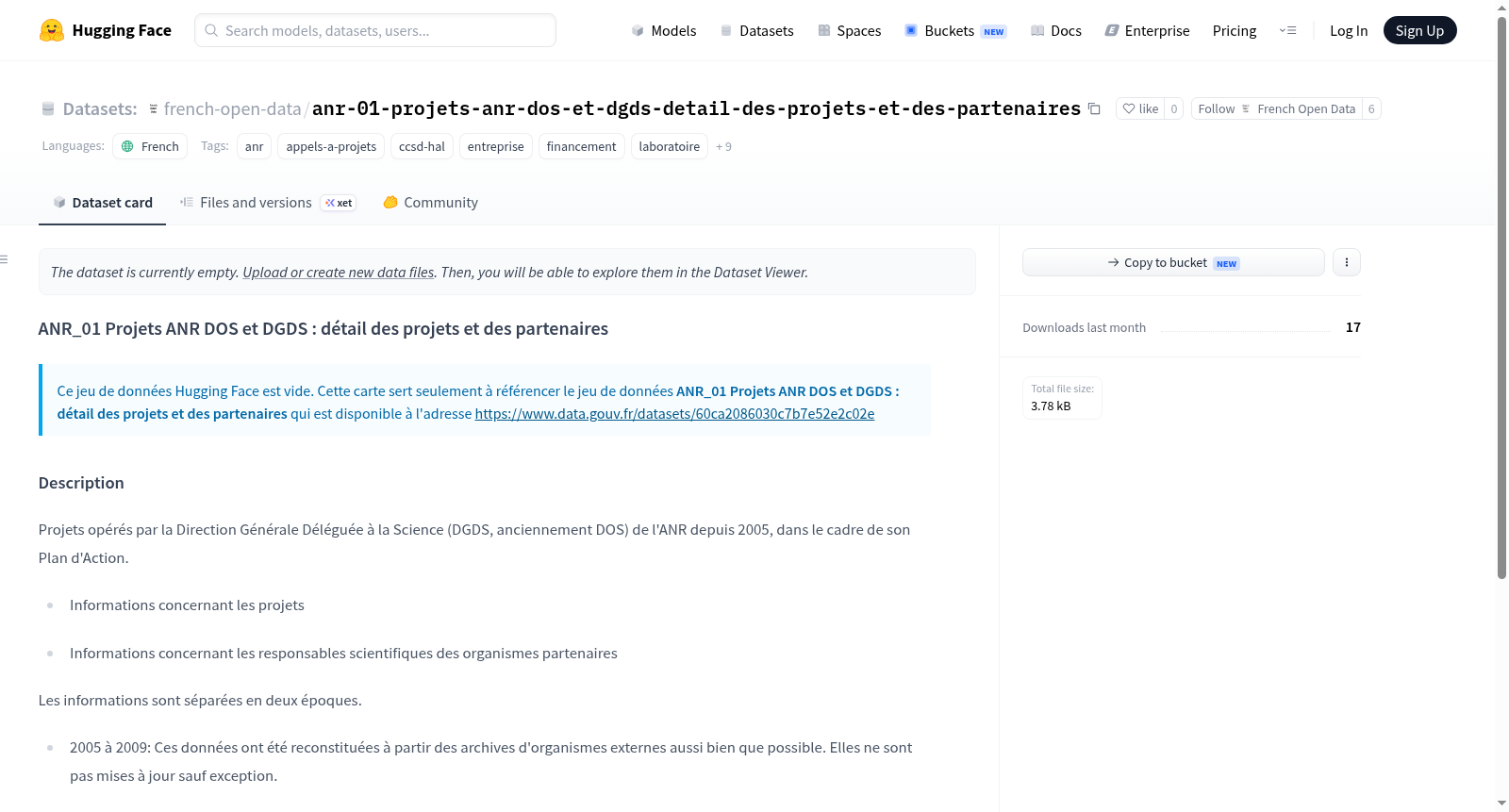Open the followers count 6
Viewport: 1509px width, 812px height.
[1371, 108]
